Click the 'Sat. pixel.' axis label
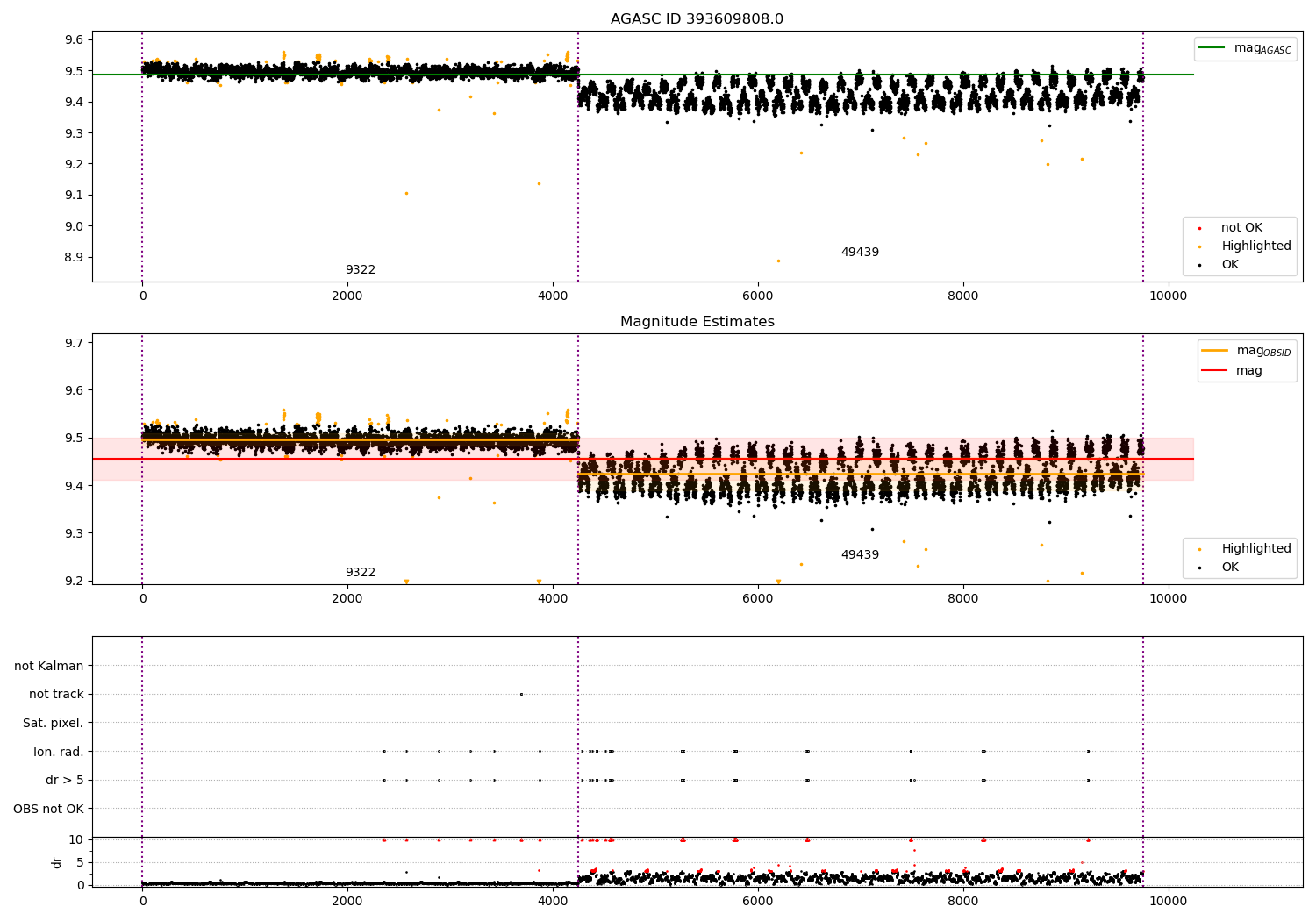Screen dimensions: 1316x921 coord(54,724)
